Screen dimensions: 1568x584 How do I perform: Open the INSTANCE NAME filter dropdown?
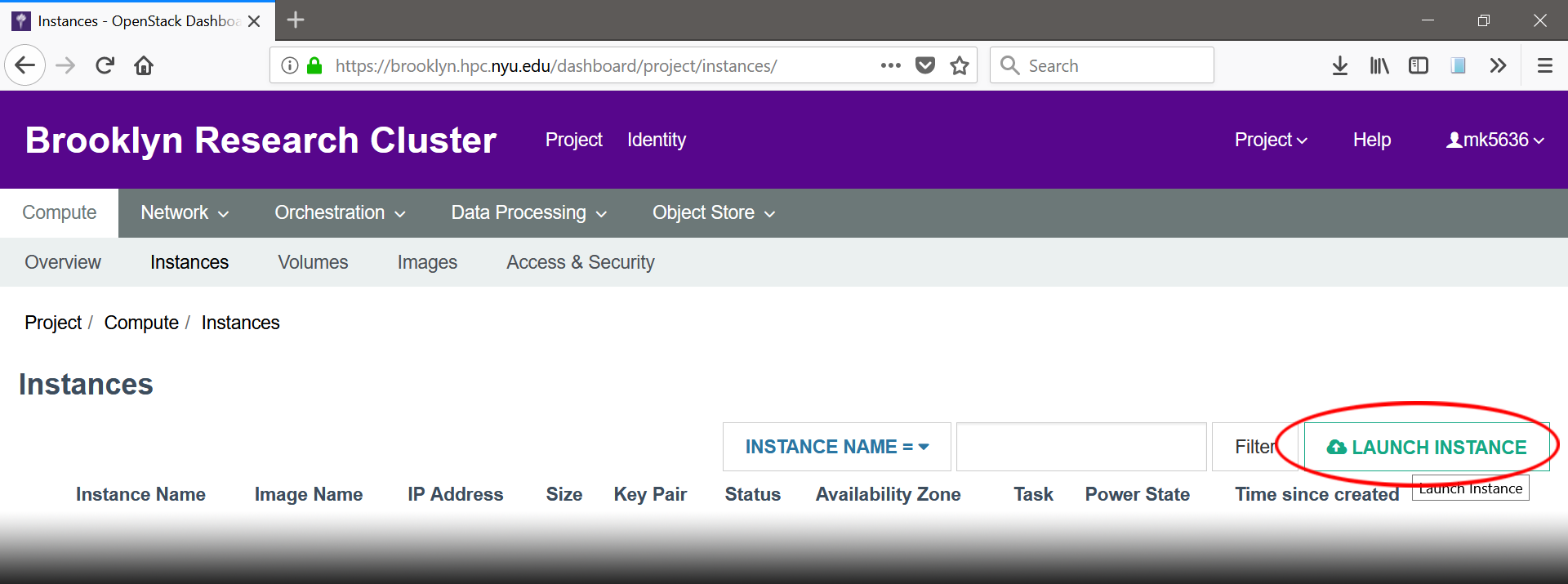836,447
